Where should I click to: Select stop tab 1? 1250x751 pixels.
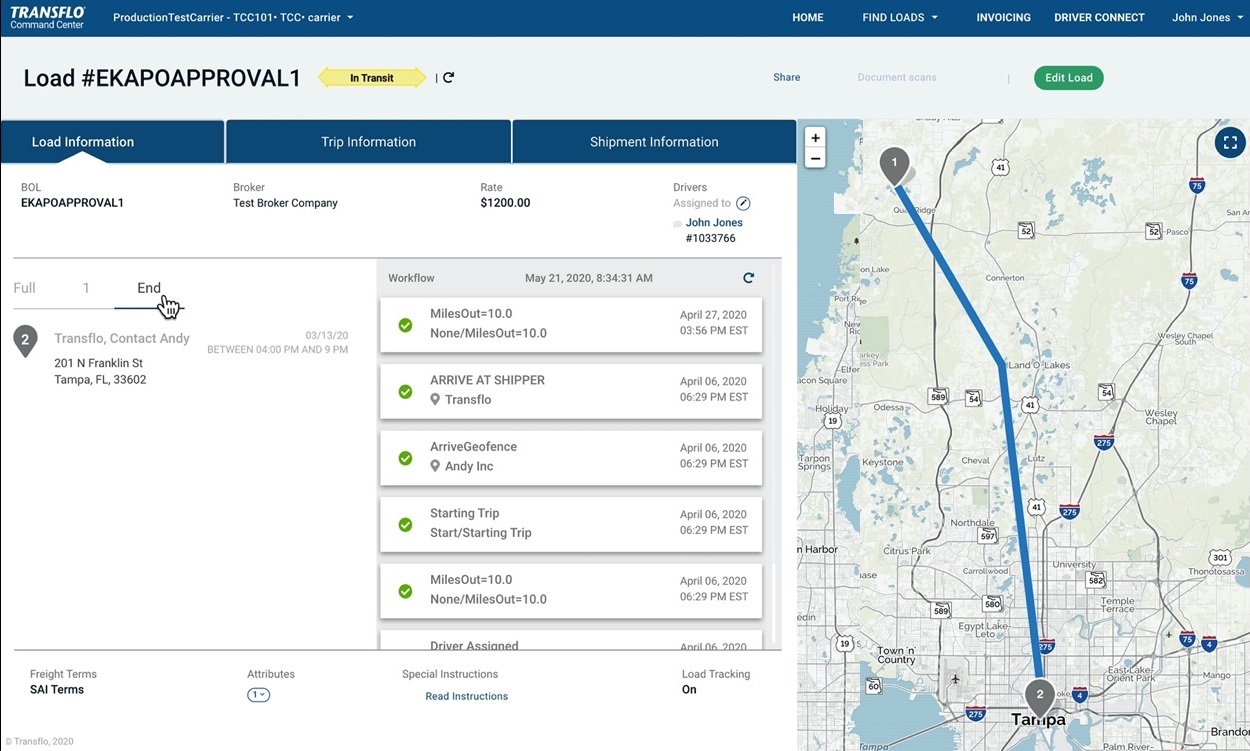tap(86, 288)
